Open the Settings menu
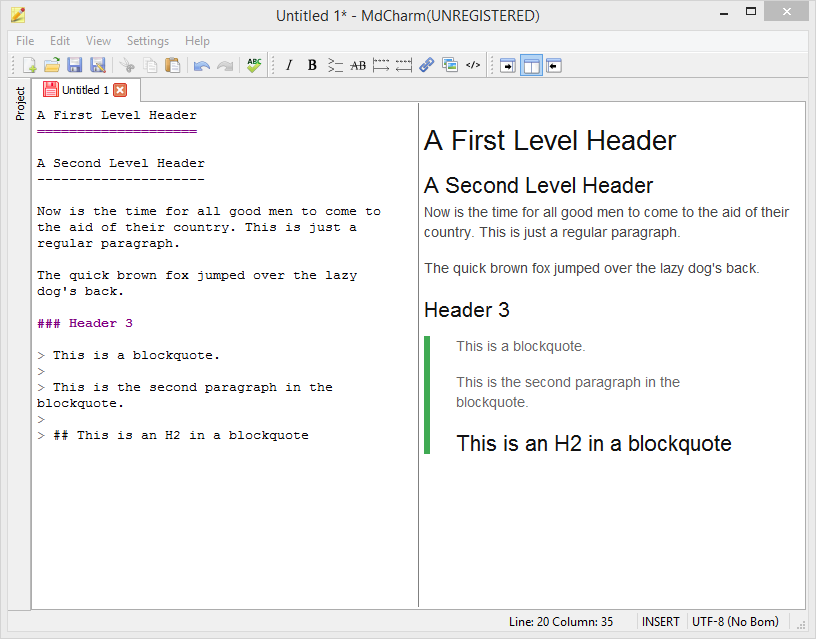Screen dimensions: 816x639 (148, 41)
